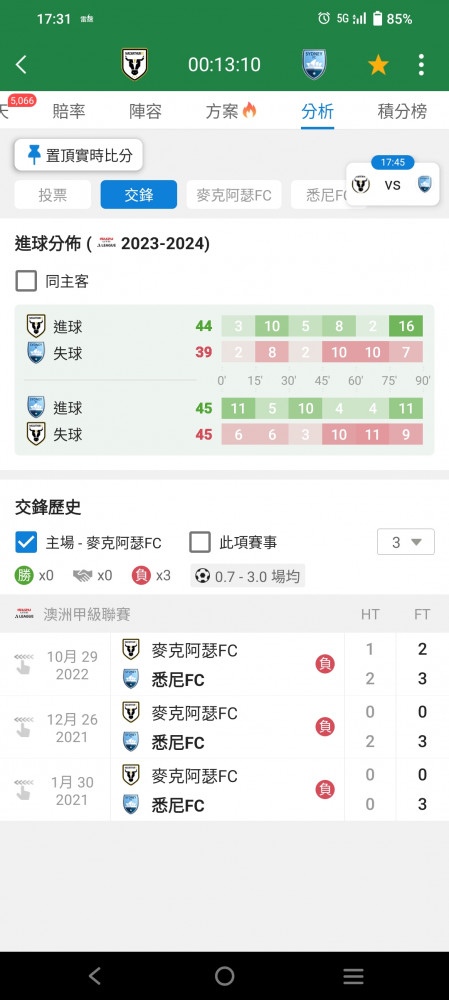Tap the Android home circle button

point(224,976)
